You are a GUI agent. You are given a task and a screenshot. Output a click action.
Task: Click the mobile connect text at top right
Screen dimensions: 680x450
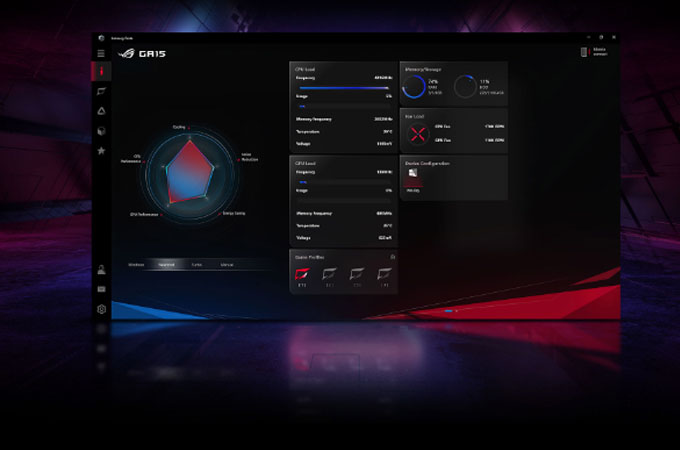[x=600, y=52]
